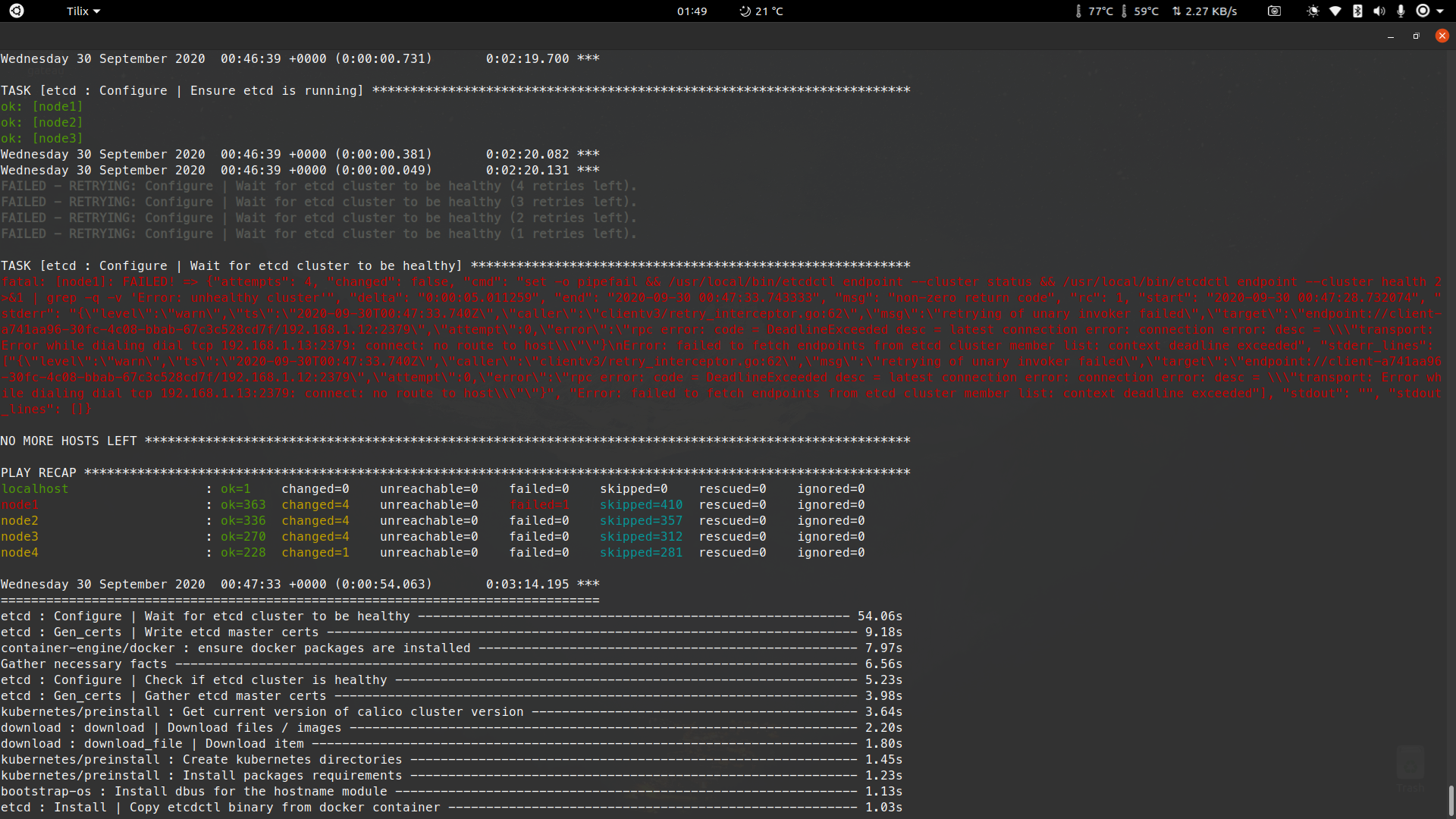1456x819 pixels.
Task: Open the clock showing 01:49
Action: 692,11
